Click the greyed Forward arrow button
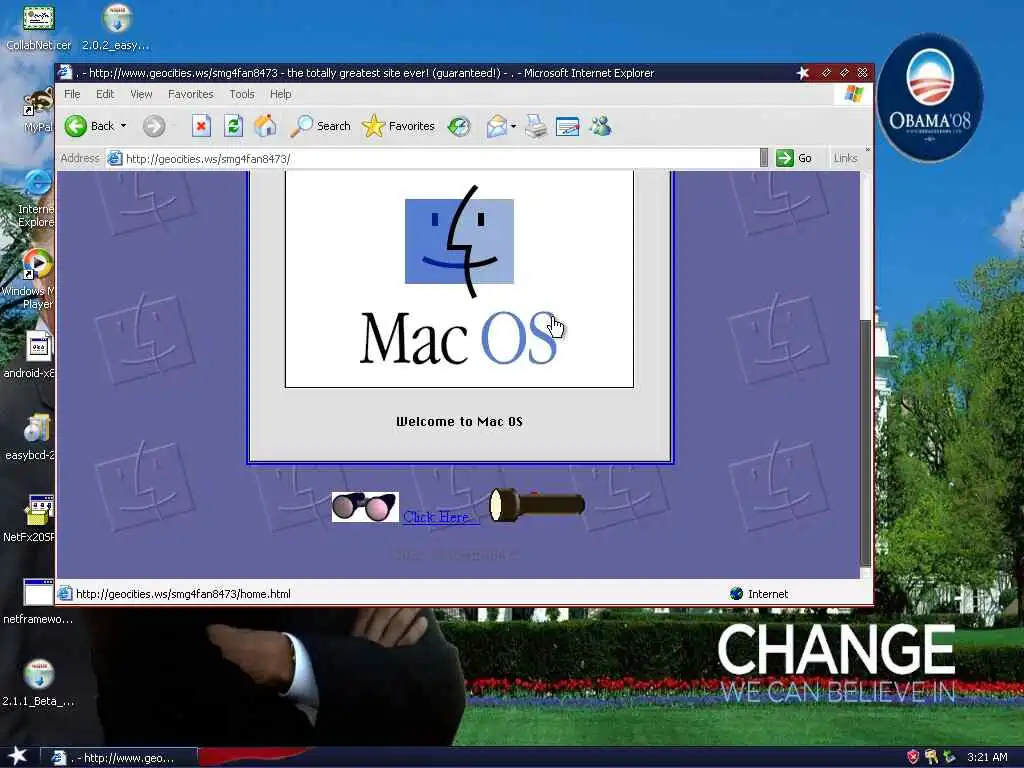 [x=154, y=126]
